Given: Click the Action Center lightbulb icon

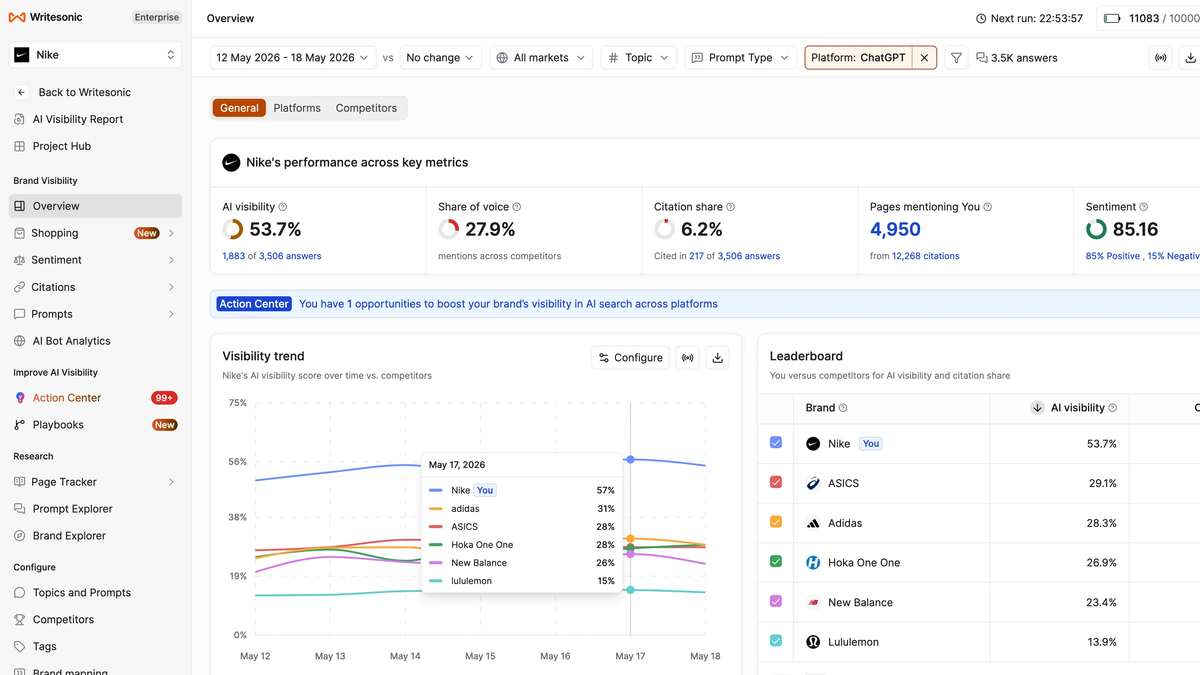Looking at the screenshot, I should 20,398.
